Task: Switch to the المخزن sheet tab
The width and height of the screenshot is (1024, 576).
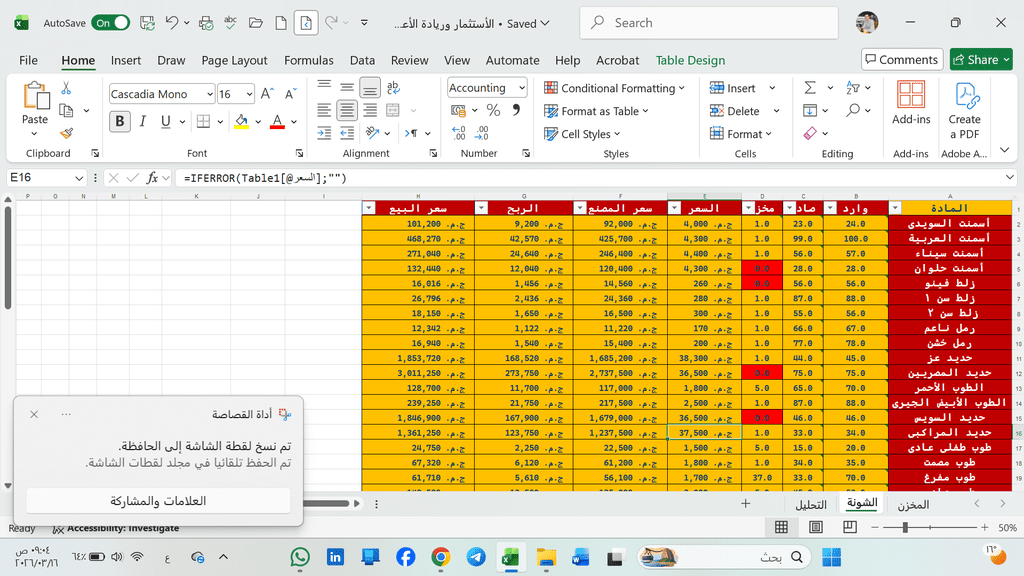Action: (912, 504)
